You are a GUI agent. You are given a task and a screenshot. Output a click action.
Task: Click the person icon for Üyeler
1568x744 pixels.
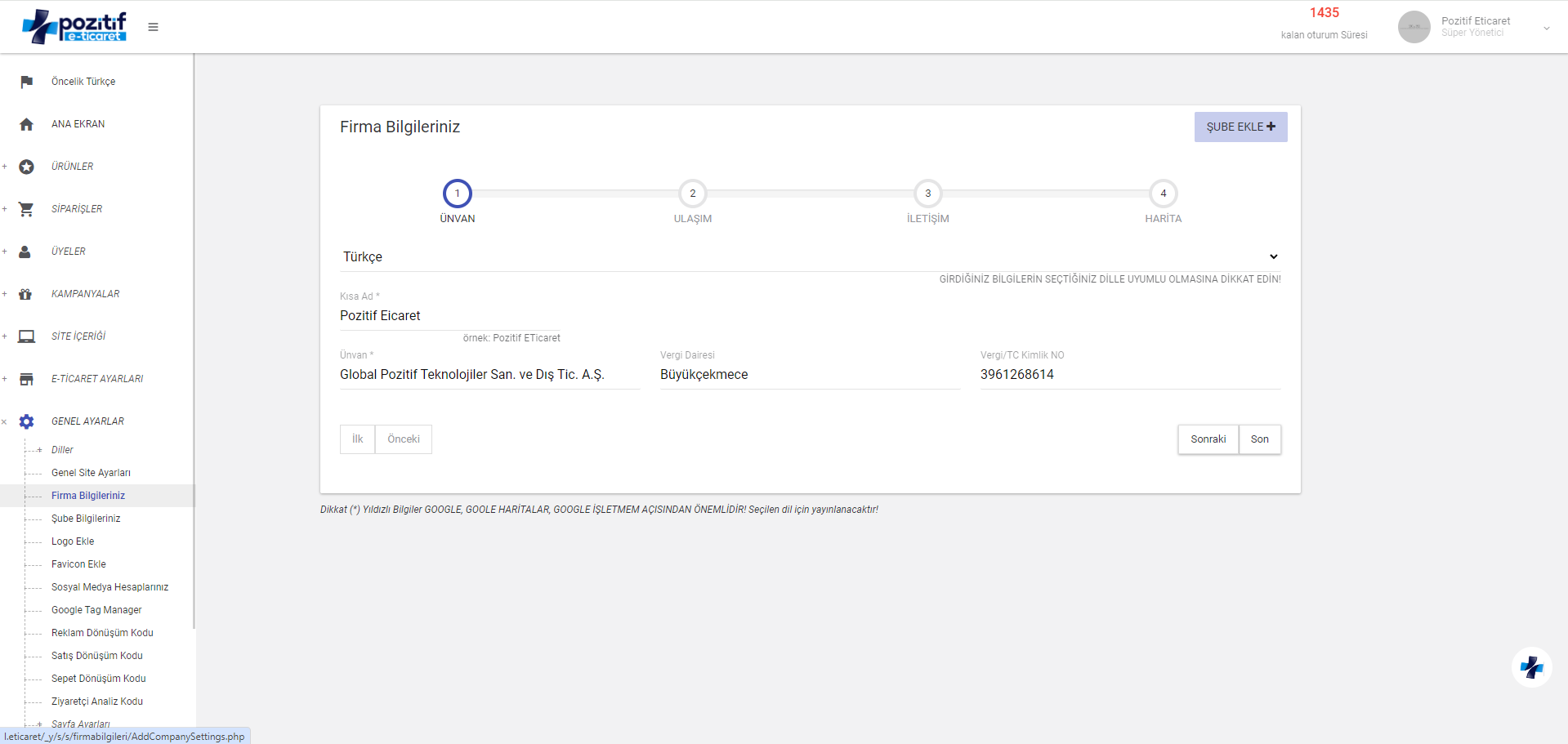(25, 252)
